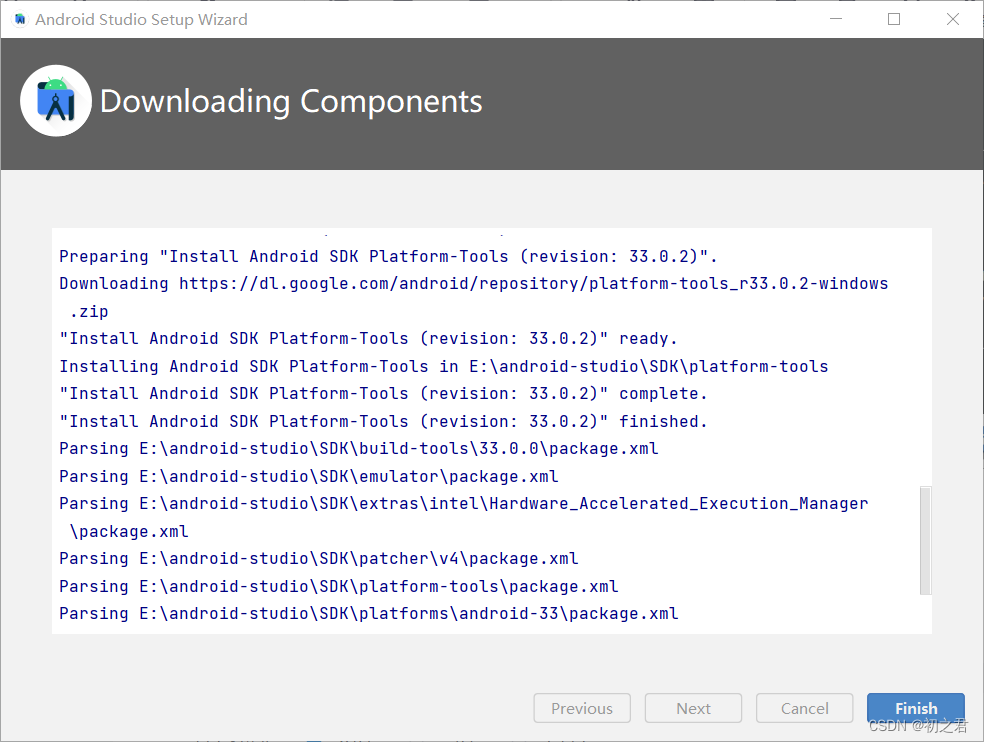Image resolution: width=984 pixels, height=742 pixels.
Task: Click the Next button
Action: 693,708
